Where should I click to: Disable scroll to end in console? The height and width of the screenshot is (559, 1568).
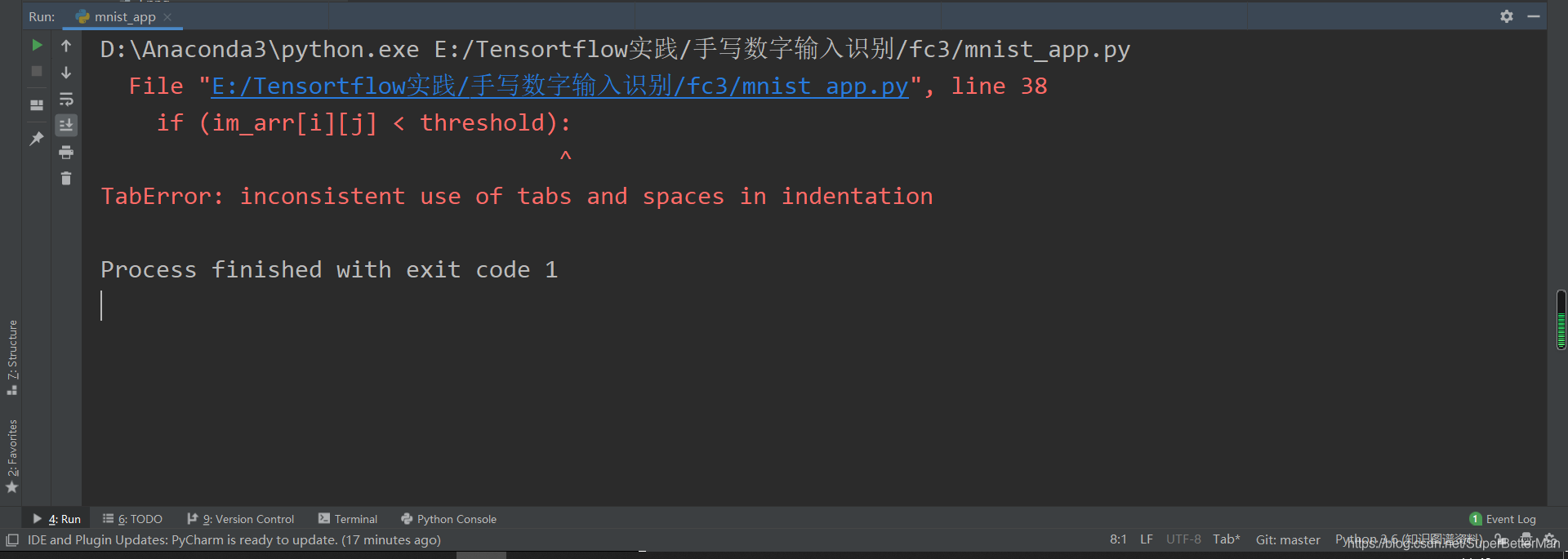[66, 125]
